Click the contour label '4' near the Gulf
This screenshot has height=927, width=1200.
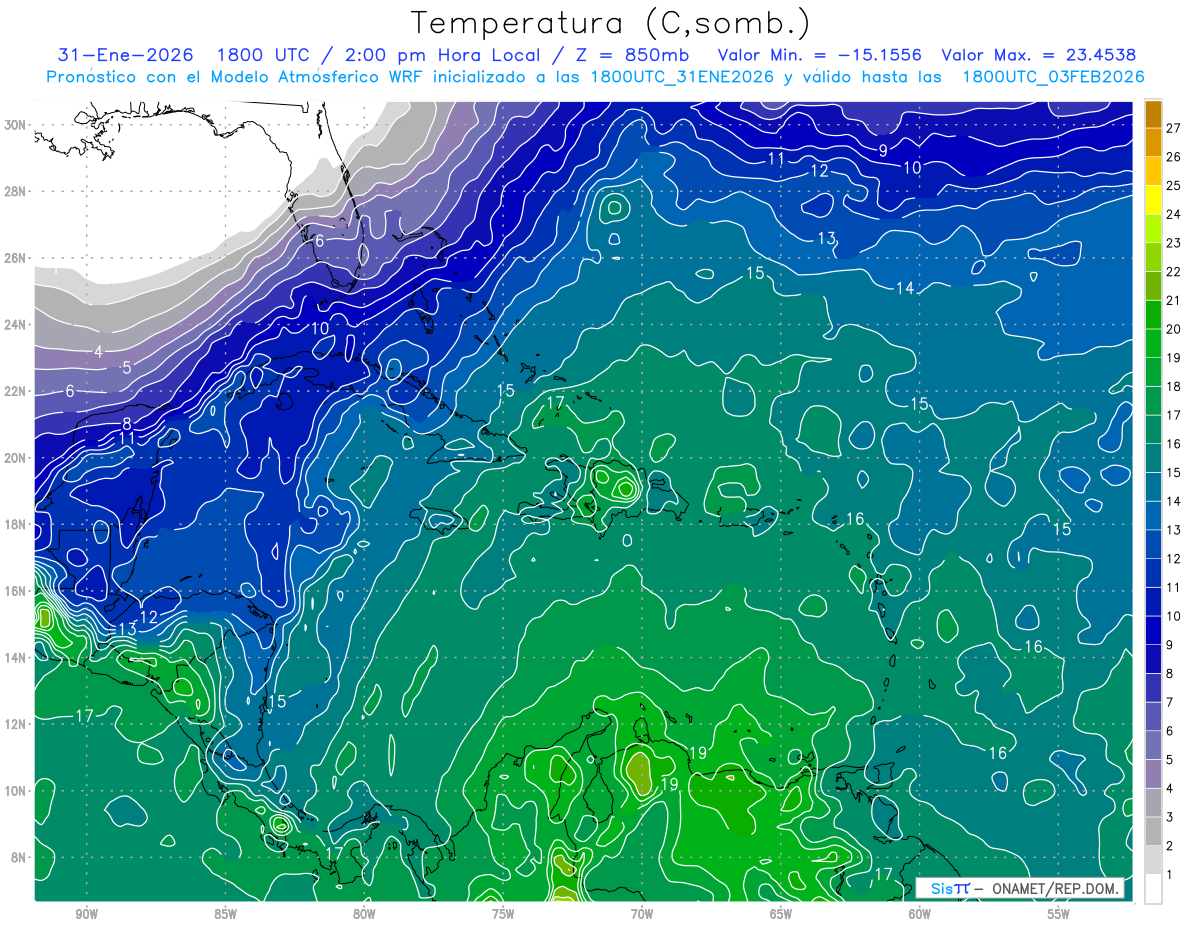pos(98,351)
